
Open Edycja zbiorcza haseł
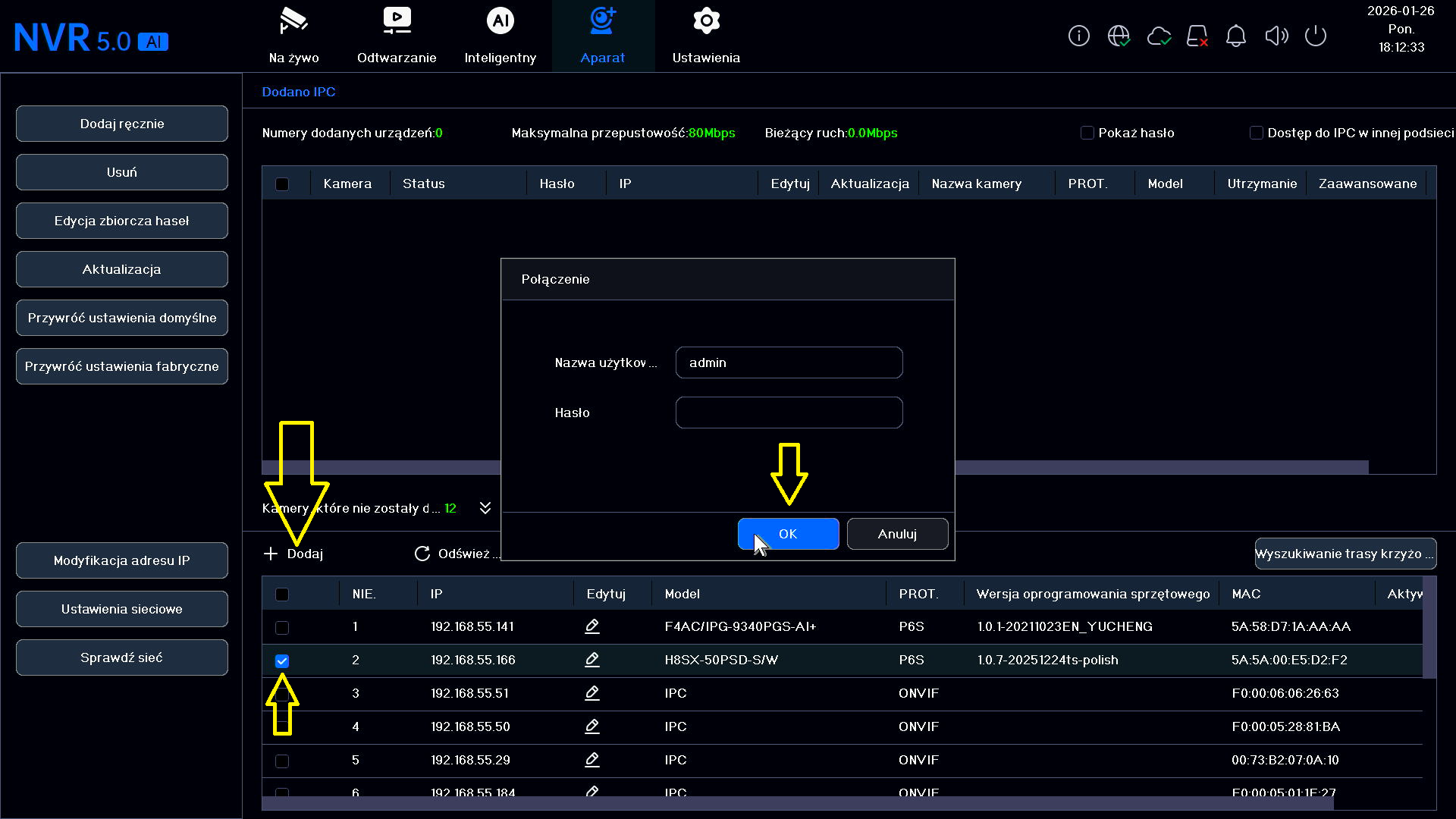[122, 221]
